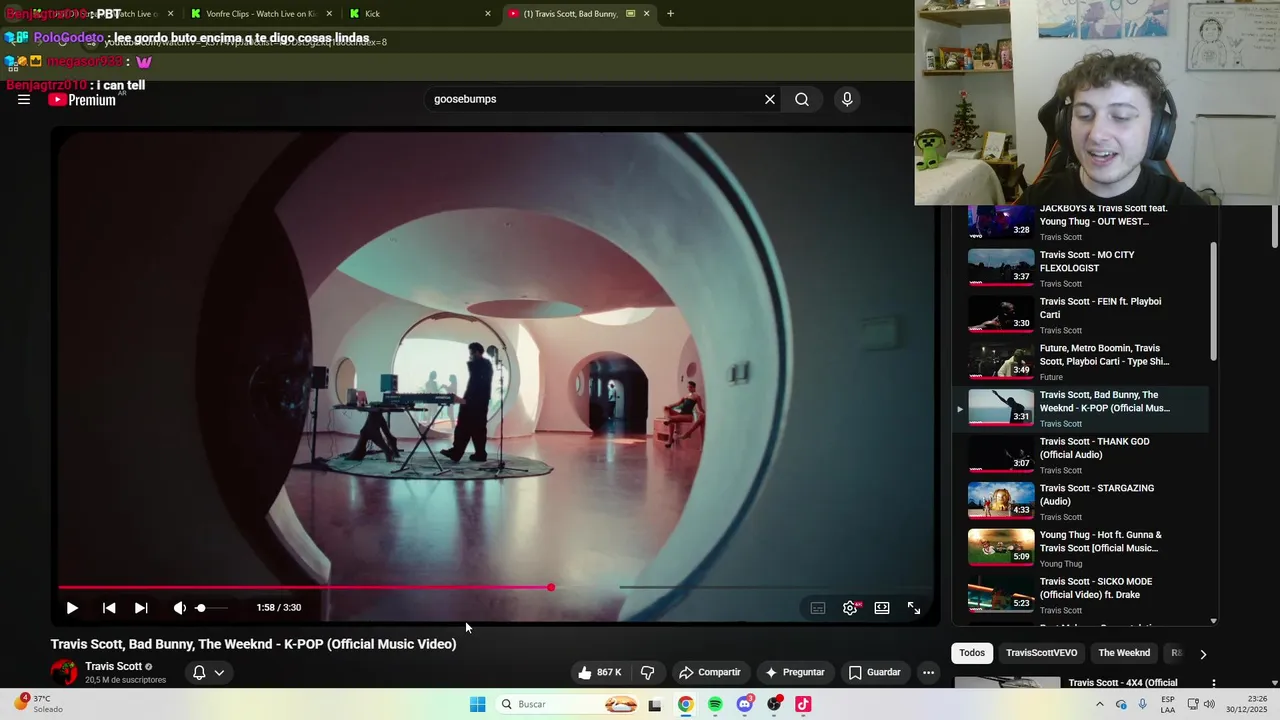Play Type Shit by Future playlist item
This screenshot has height=720, width=1280.
1080,362
